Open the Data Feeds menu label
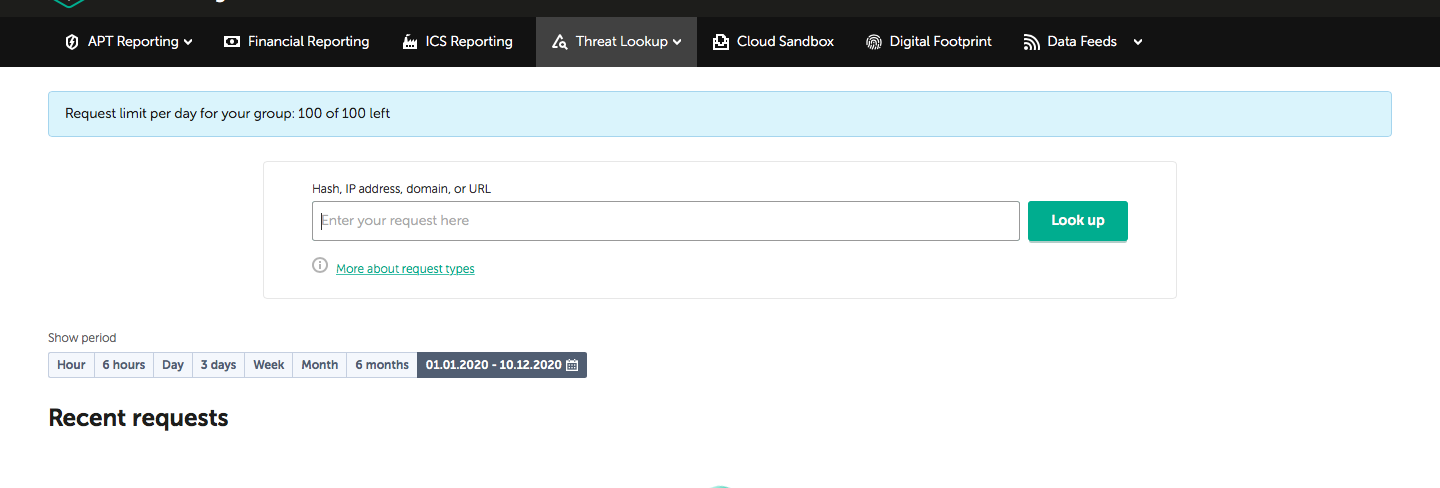The image size is (1440, 488). pyautogui.click(x=1082, y=42)
